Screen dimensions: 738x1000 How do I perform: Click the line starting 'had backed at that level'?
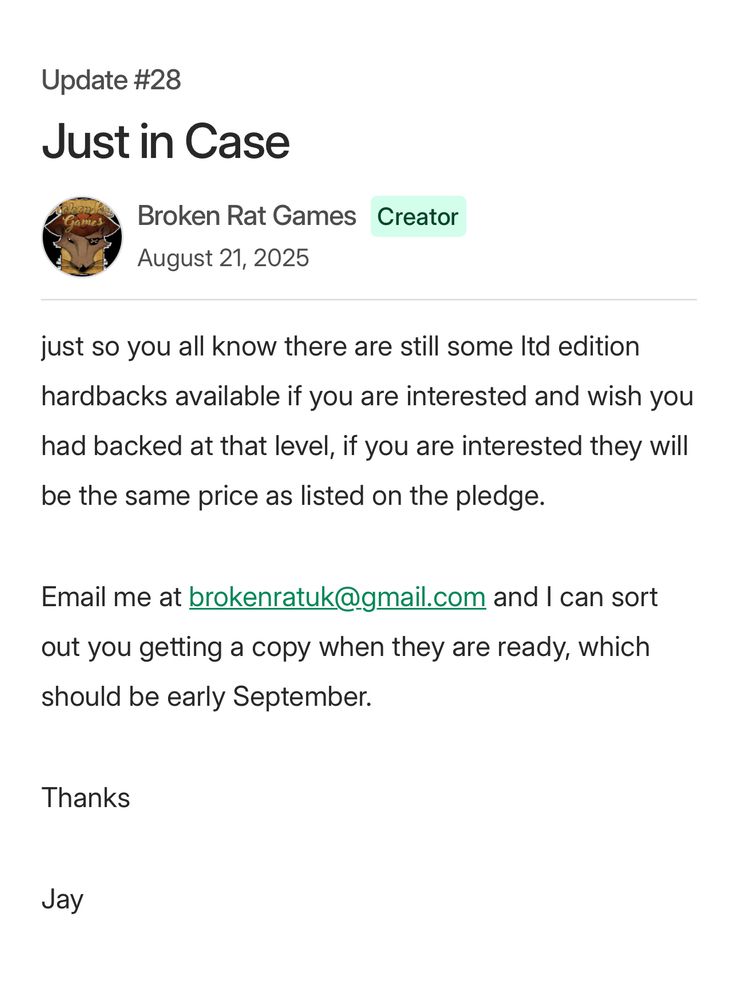364,447
